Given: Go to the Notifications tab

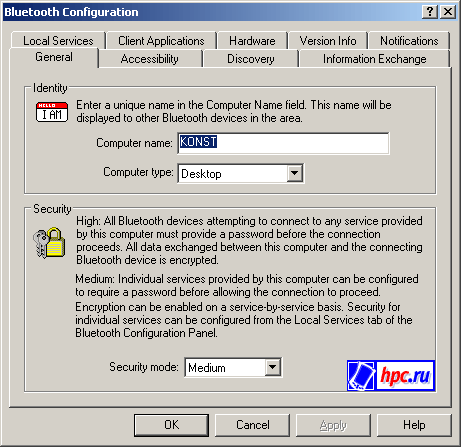Looking at the screenshot, I should 409,41.
